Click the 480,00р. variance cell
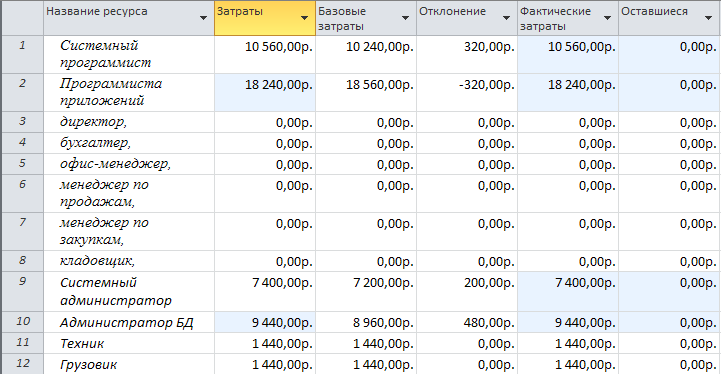721x374 pixels. tap(467, 322)
